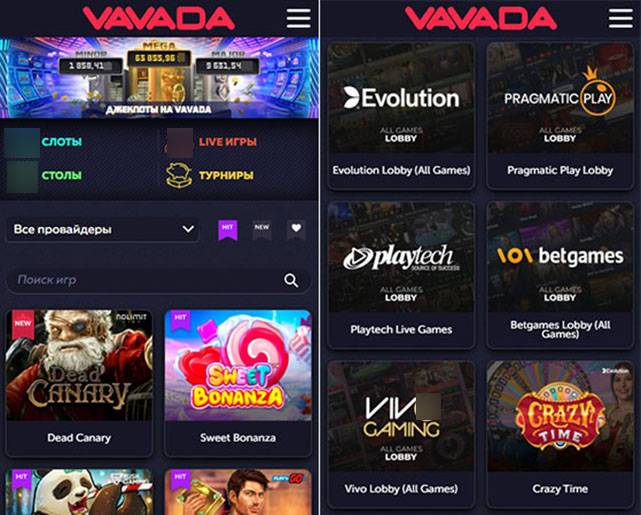Toggle the NEW games filter
Viewport: 641px width, 515px height.
[x=262, y=230]
